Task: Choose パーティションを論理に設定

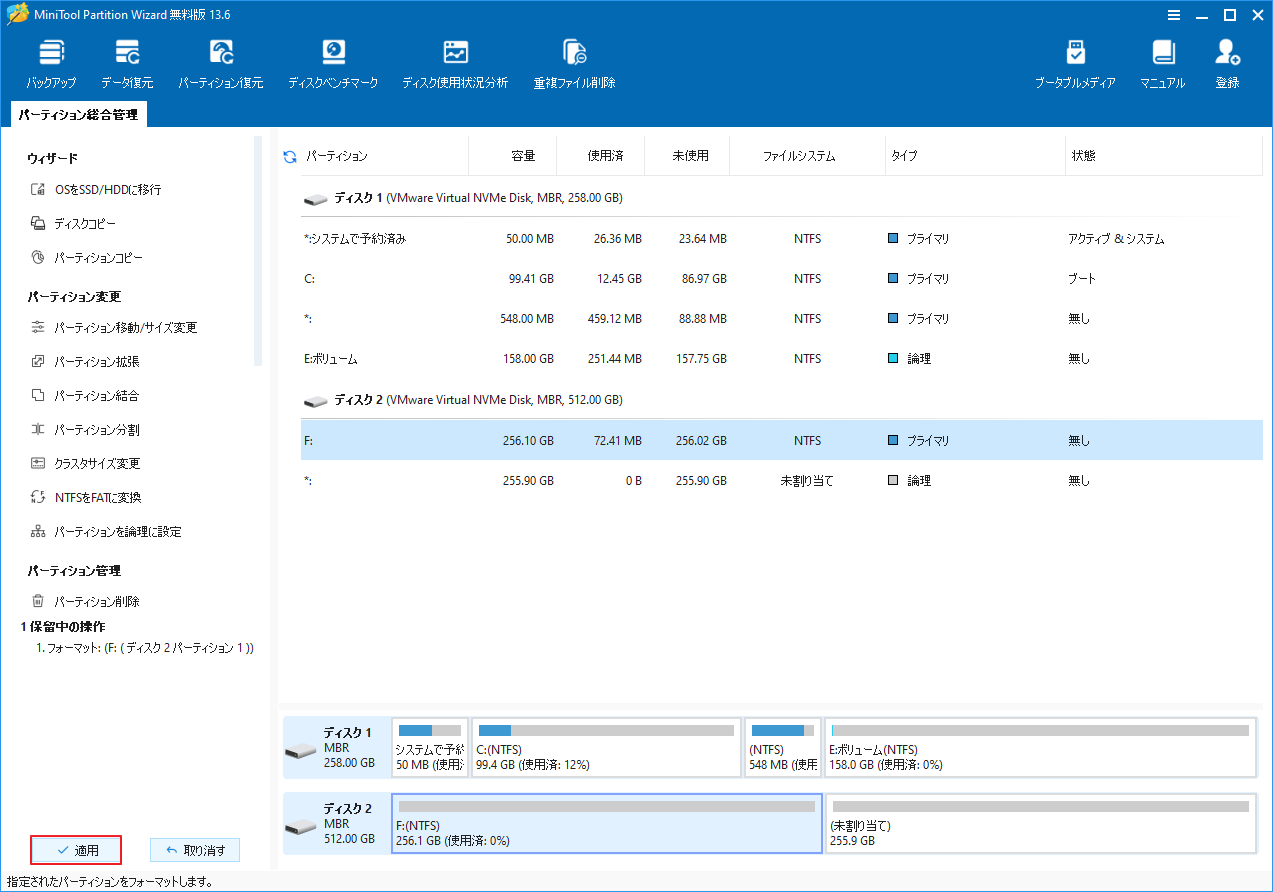Action: tap(106, 532)
